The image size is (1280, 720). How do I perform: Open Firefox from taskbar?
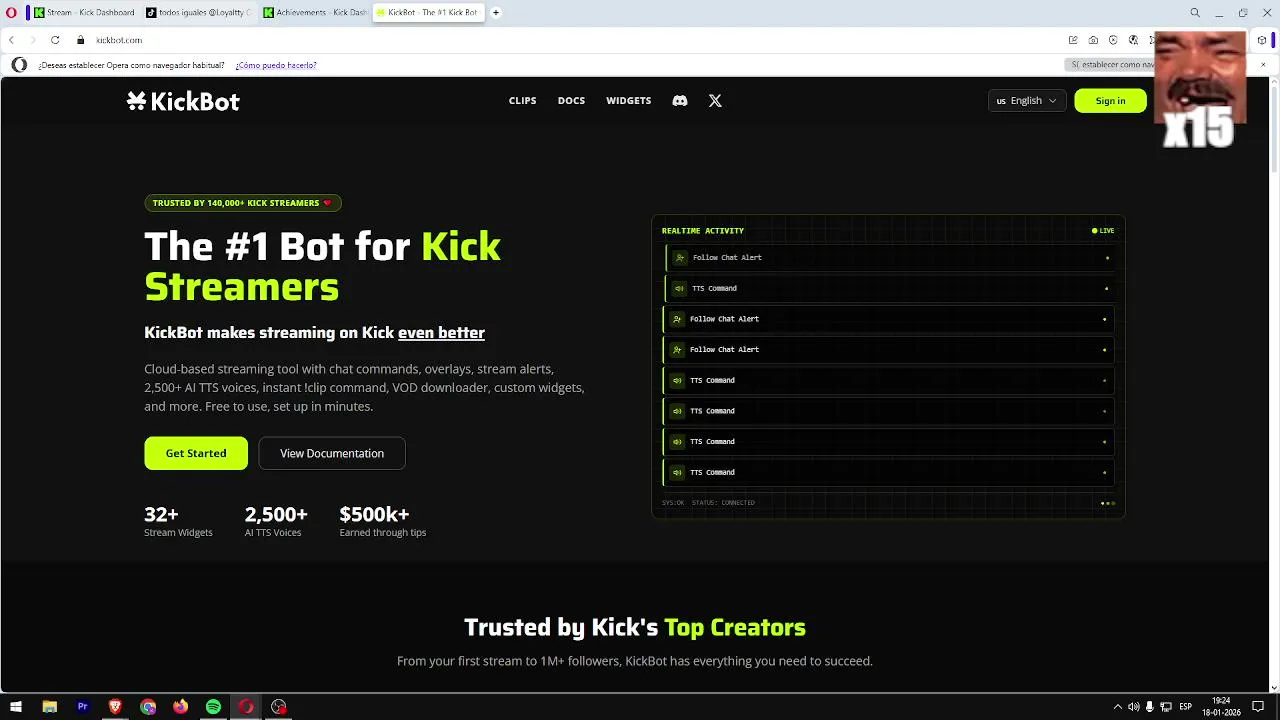click(180, 707)
